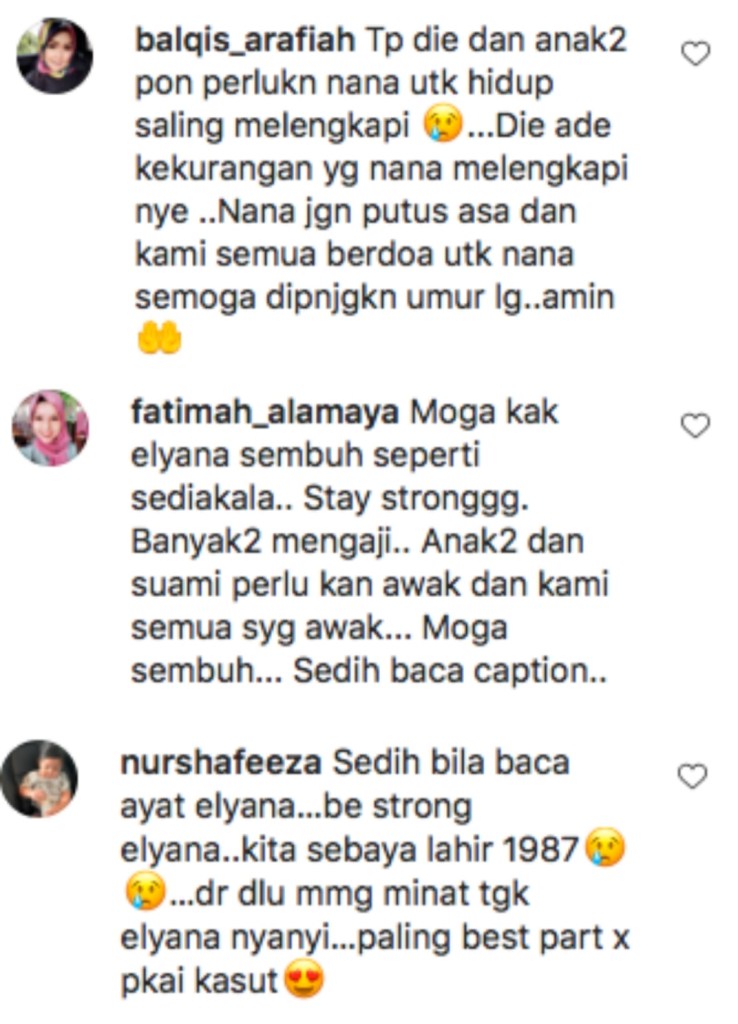The image size is (738, 1024).
Task: Click 'paling best part x' comment text
Action: click(x=494, y=938)
